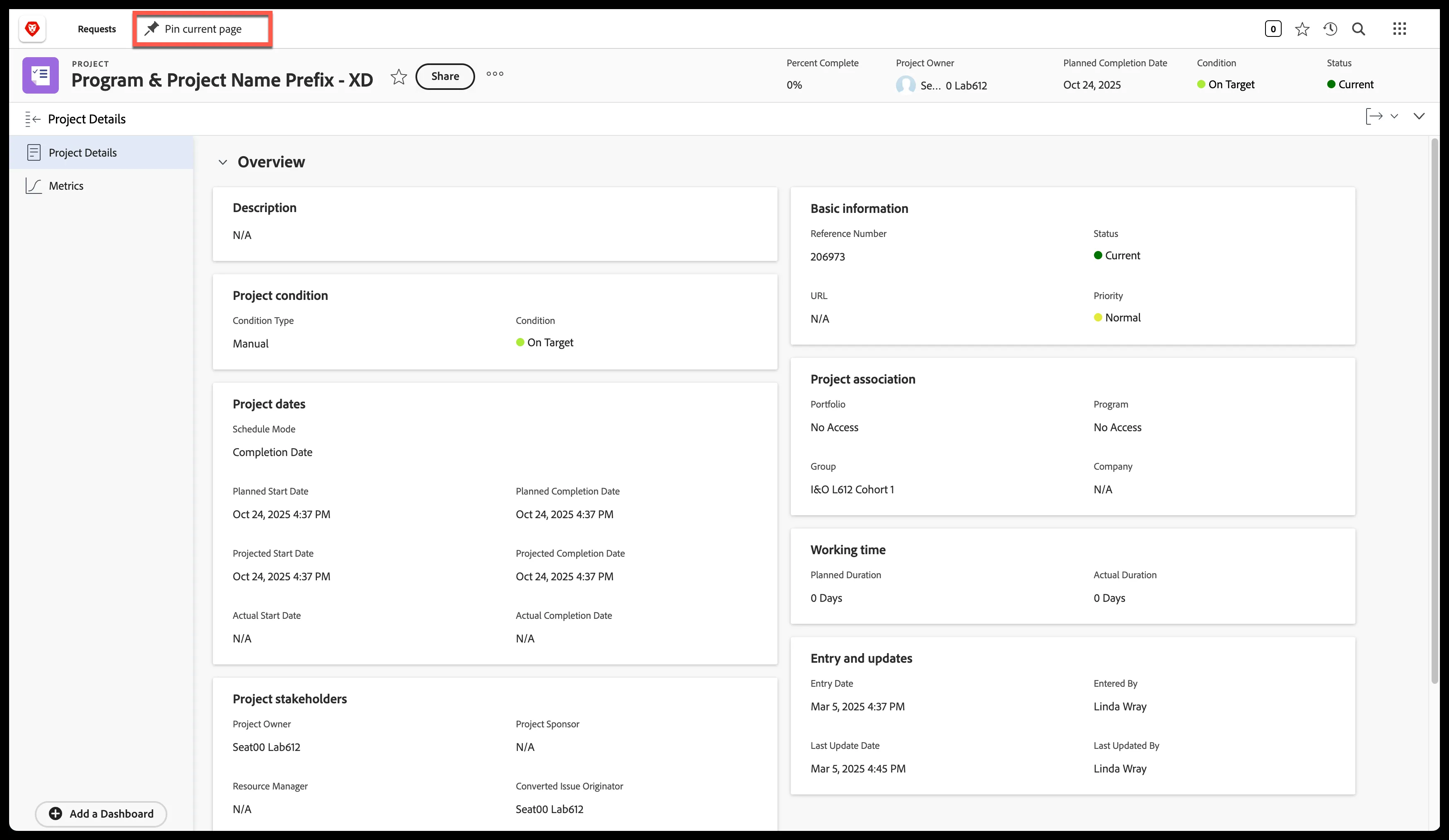
Task: Collapse header with the rightmost chevron
Action: pyautogui.click(x=1419, y=116)
